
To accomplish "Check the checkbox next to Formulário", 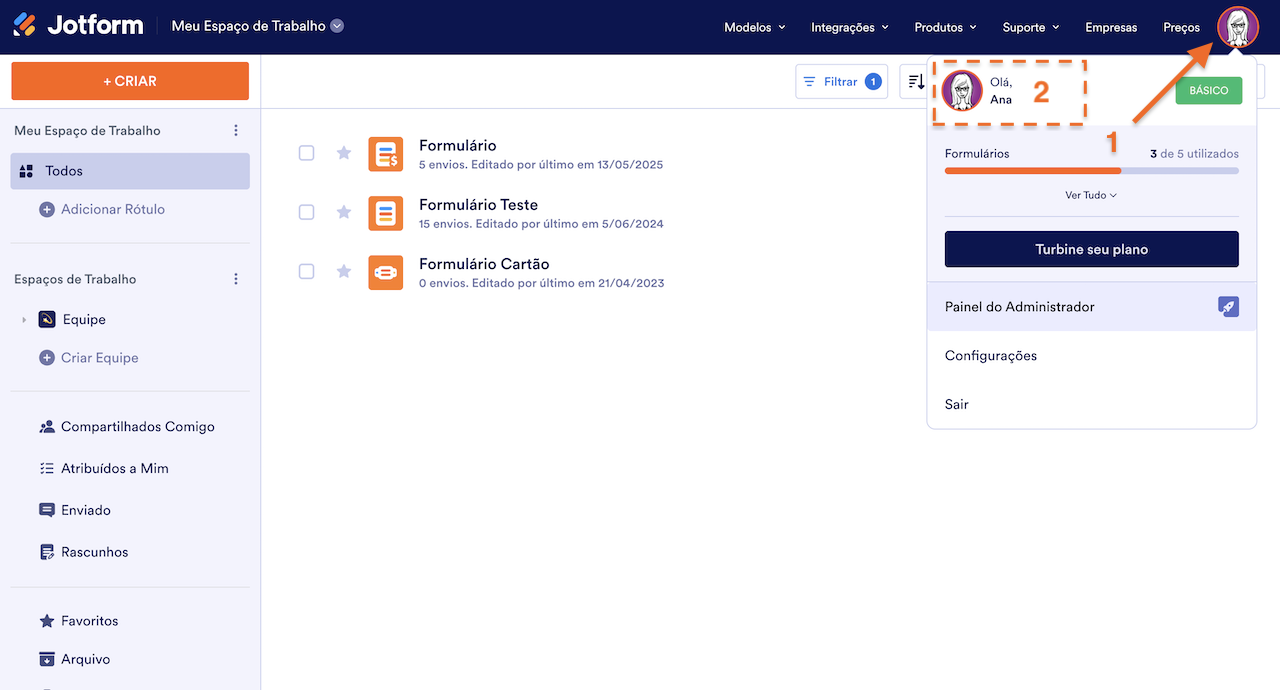I will [x=306, y=153].
